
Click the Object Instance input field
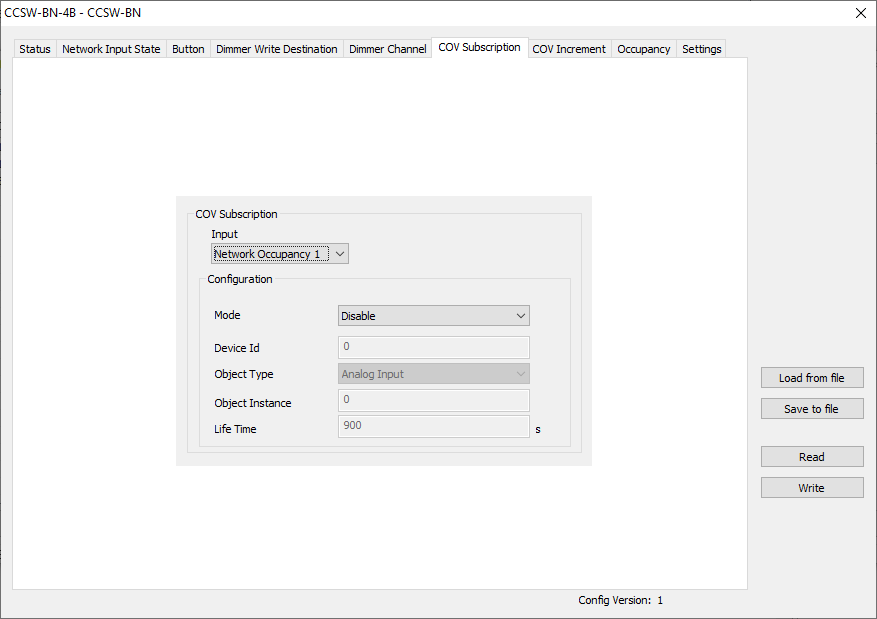(x=433, y=400)
